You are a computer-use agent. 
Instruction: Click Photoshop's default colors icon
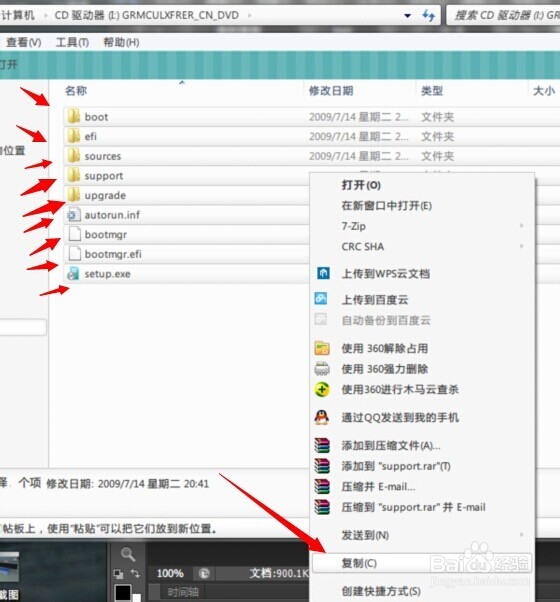point(119,574)
